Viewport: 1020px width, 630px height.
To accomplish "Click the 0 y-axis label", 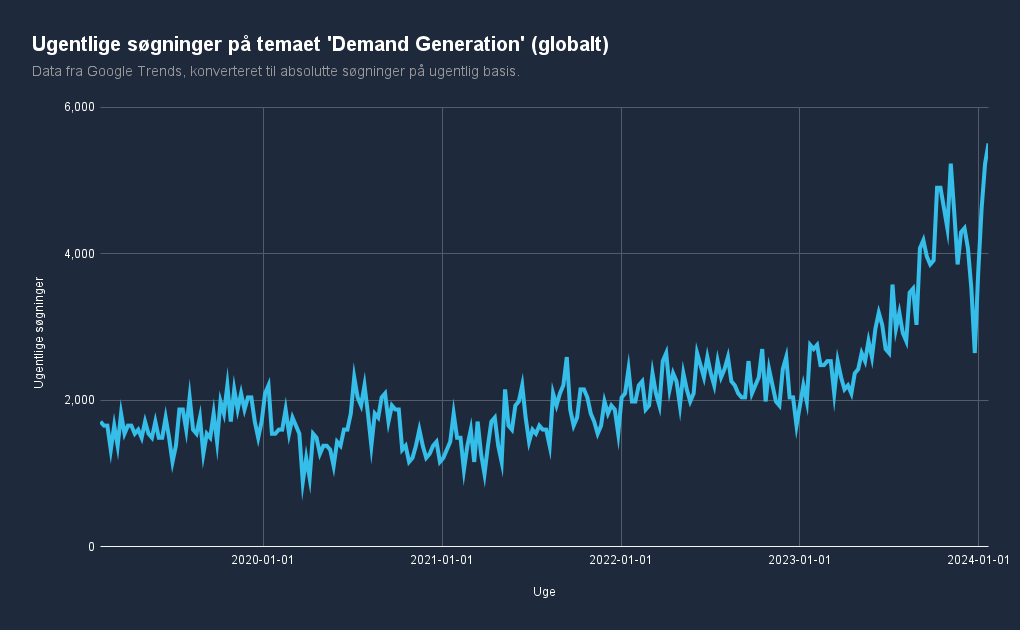I will (x=91, y=547).
